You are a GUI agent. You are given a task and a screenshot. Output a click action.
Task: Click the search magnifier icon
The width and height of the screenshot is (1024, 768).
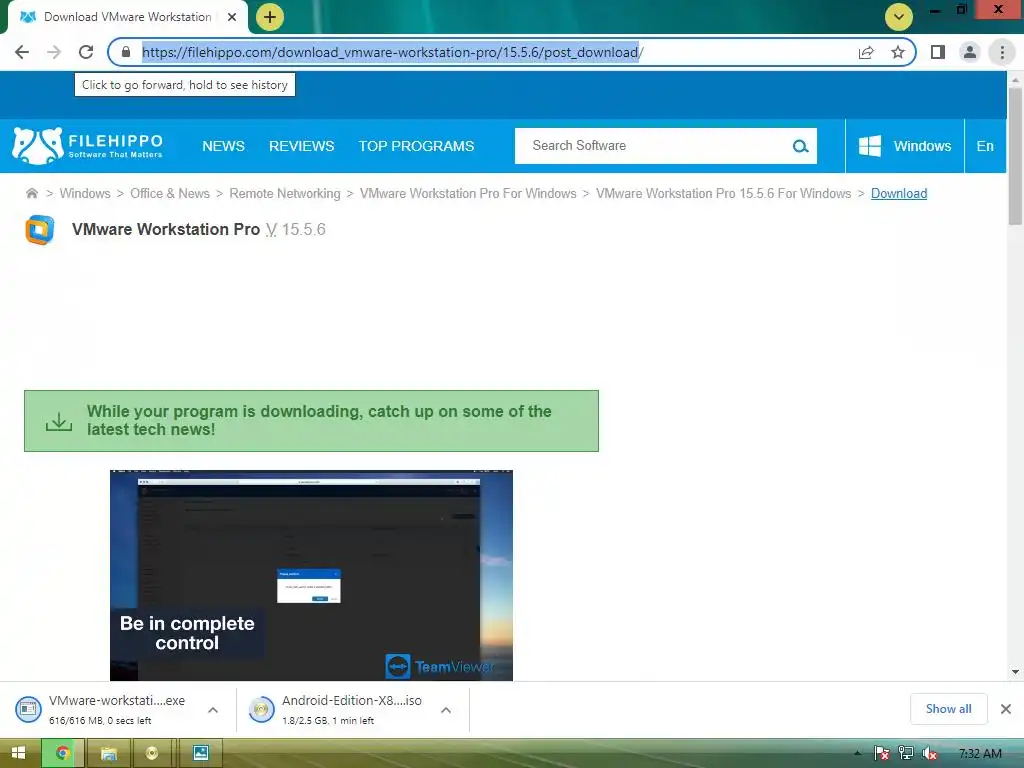click(x=801, y=146)
